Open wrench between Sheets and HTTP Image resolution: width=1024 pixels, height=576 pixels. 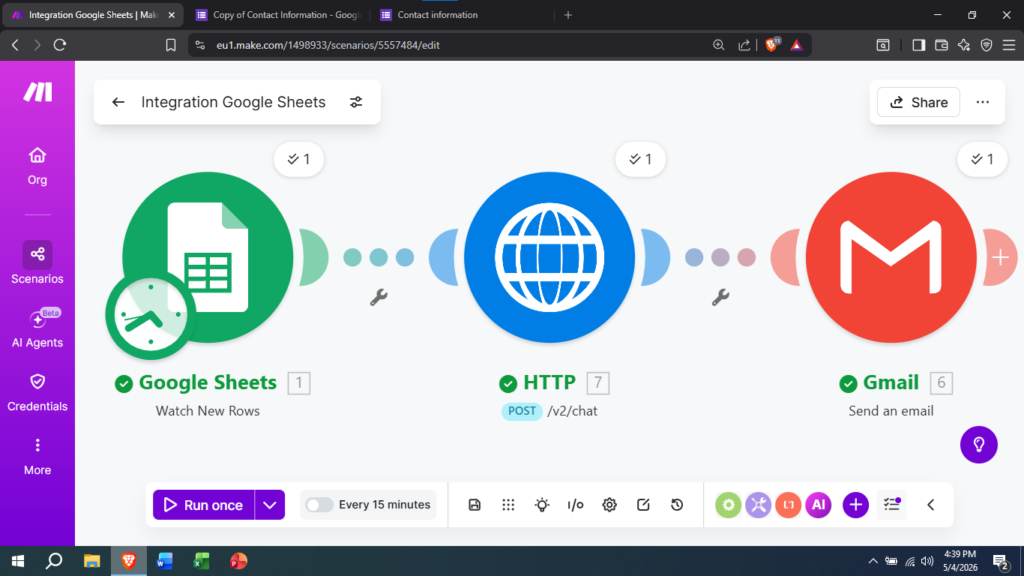click(x=379, y=297)
